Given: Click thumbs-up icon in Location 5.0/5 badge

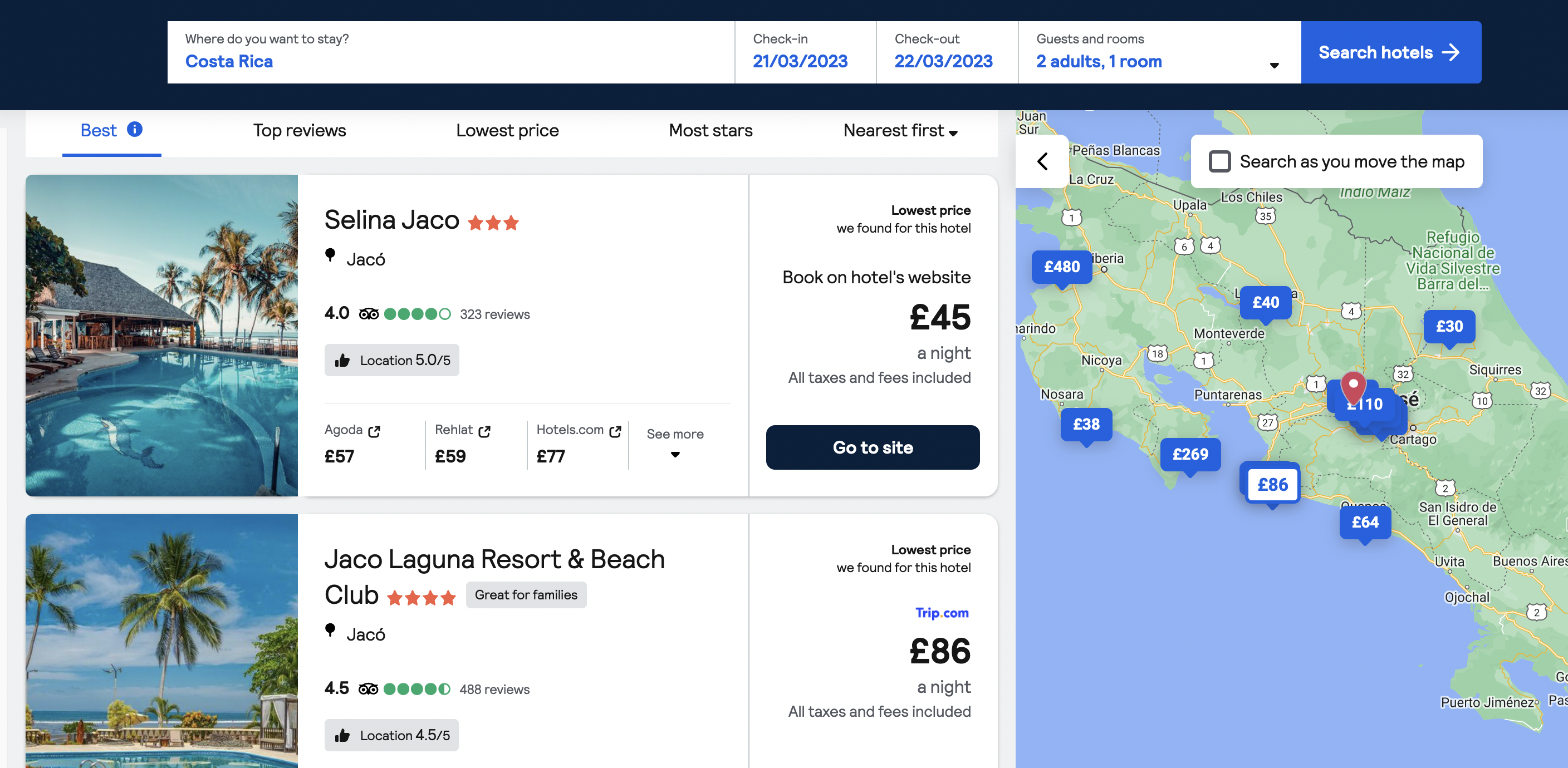Looking at the screenshot, I should pos(342,360).
